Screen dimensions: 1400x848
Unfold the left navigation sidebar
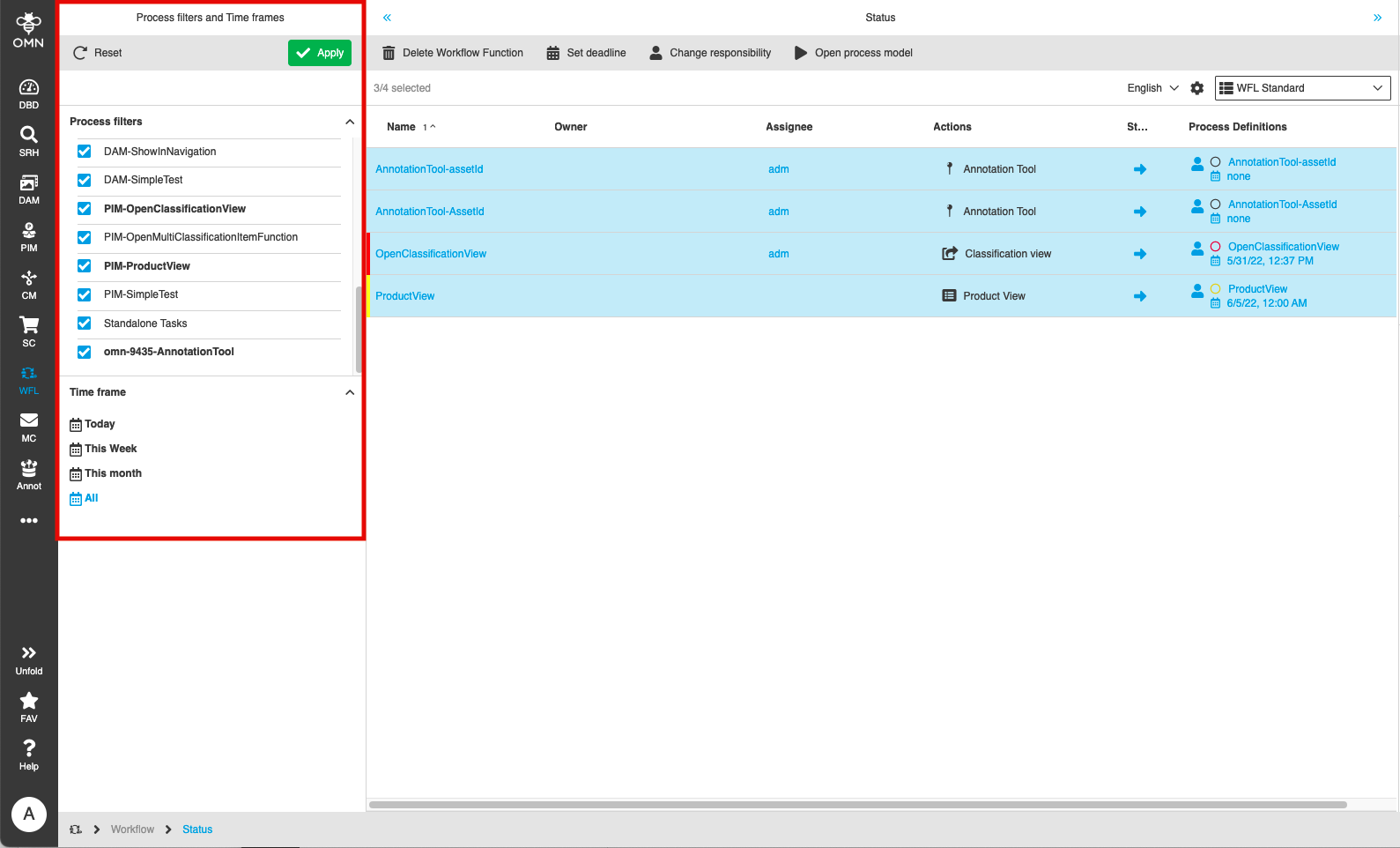29,660
